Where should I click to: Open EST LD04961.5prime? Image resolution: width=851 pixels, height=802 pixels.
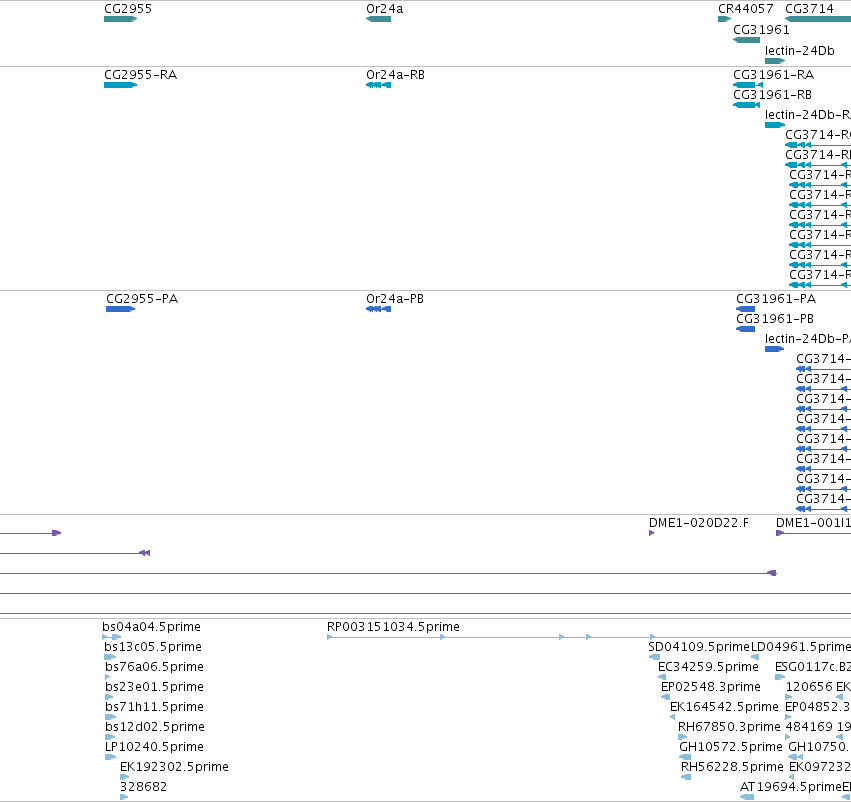point(801,647)
